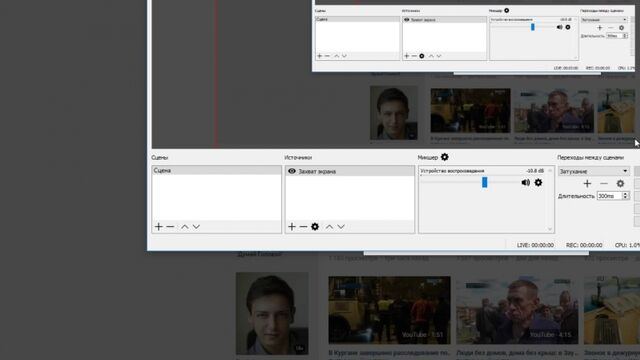Image resolution: width=640 pixels, height=360 pixels.
Task: Remove the selected scene with the minus icon
Action: (x=170, y=227)
